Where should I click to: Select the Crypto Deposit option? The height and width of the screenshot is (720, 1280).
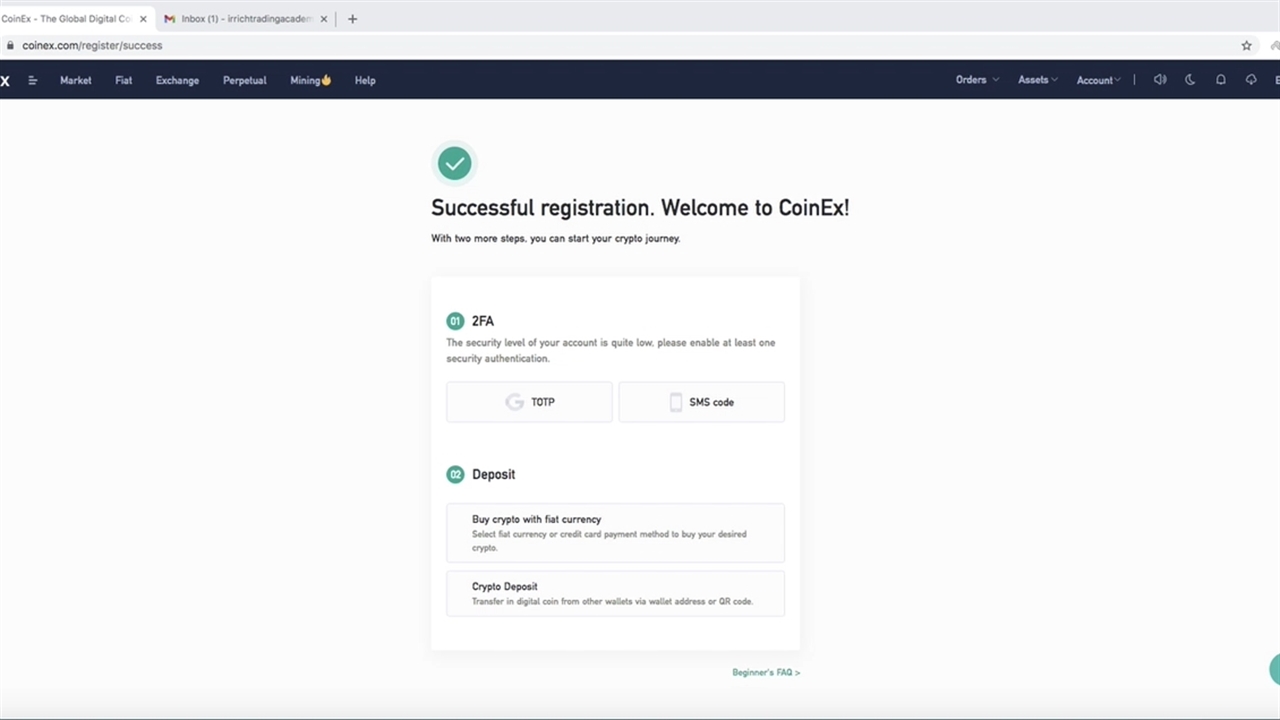click(x=615, y=593)
